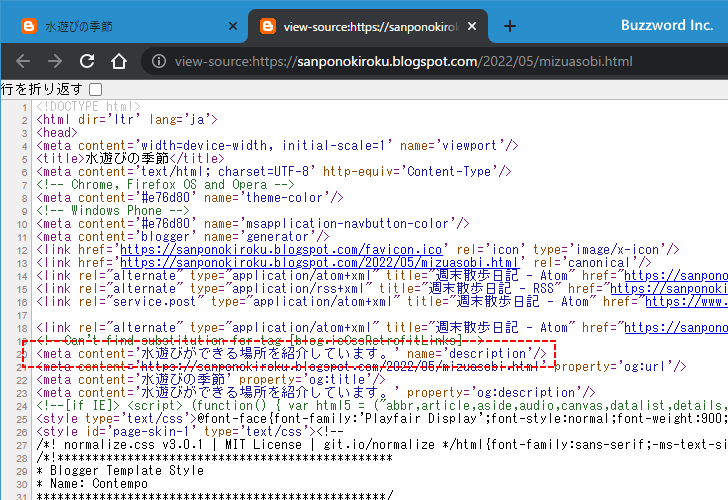Follow the service.post href link on line 16

(x=687, y=302)
